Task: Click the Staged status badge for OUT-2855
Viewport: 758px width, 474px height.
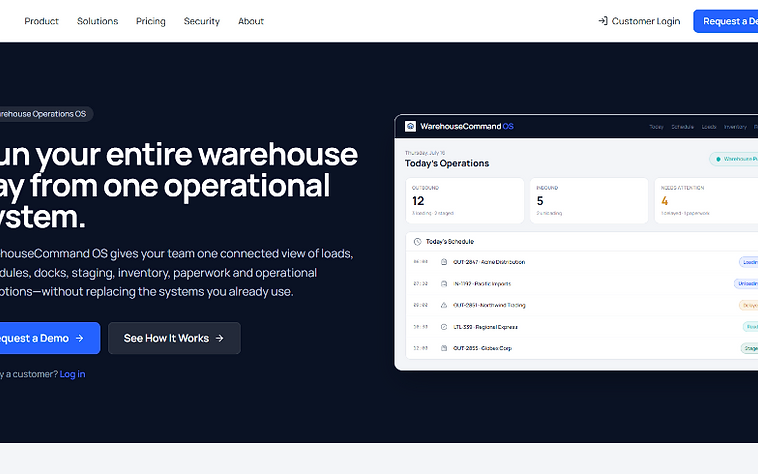Action: pos(750,348)
